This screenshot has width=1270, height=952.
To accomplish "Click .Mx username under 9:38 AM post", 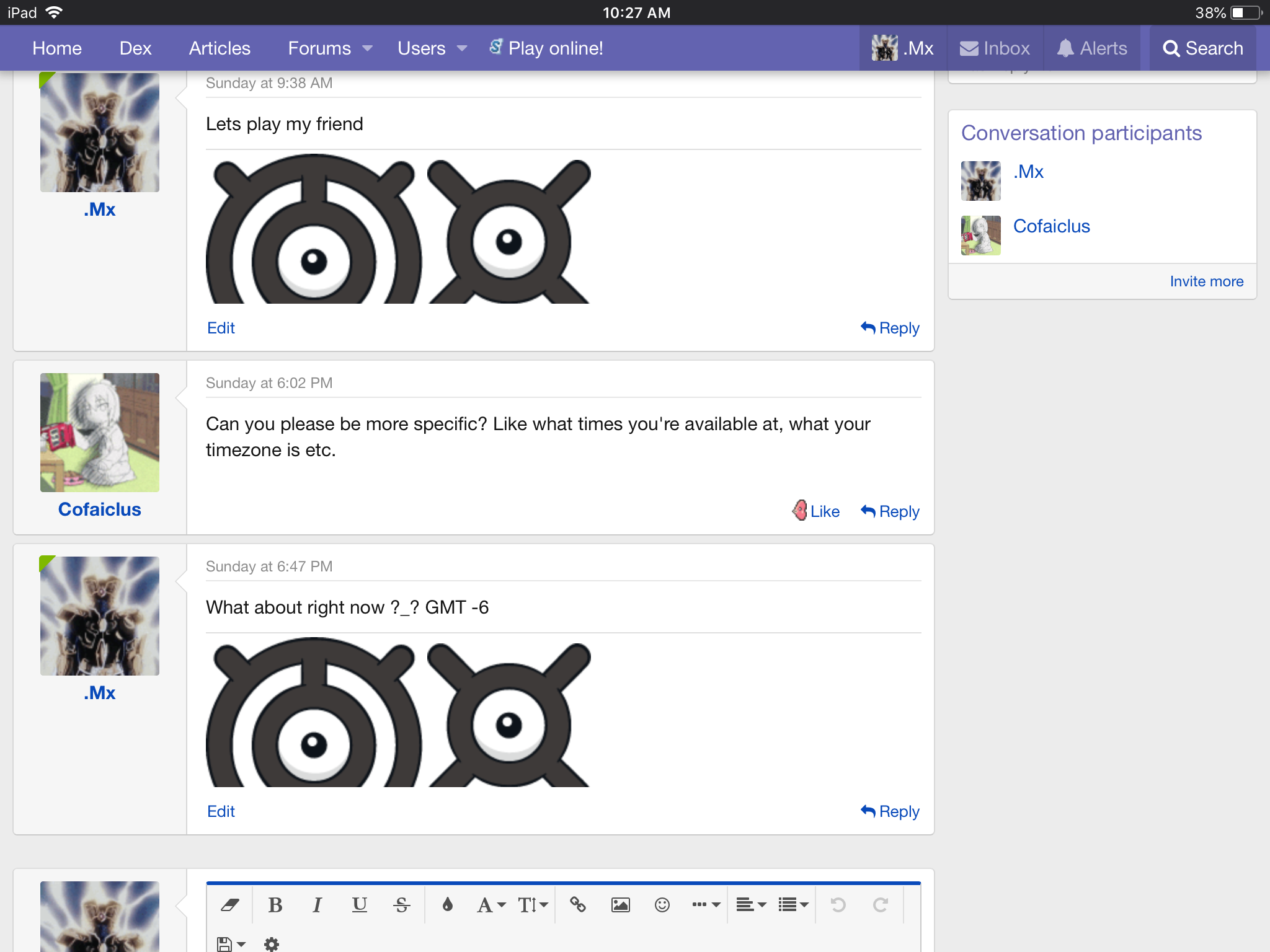I will (x=99, y=209).
